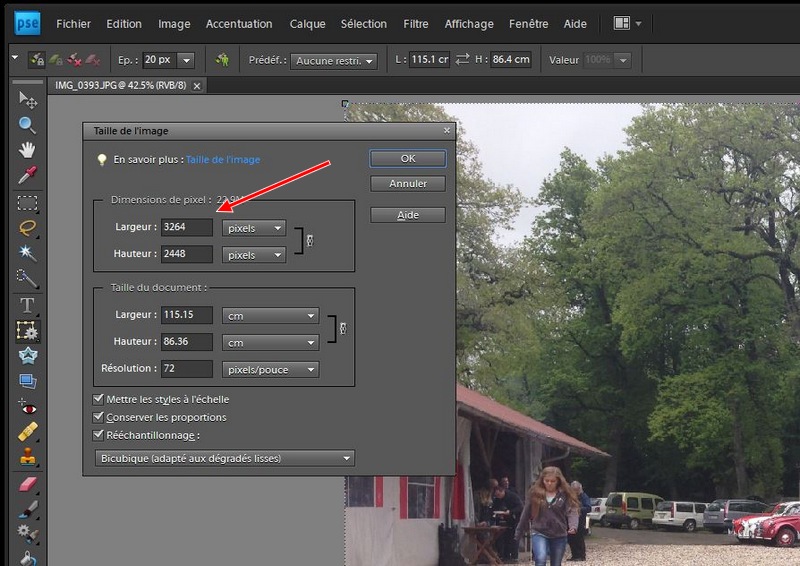Image resolution: width=800 pixels, height=566 pixels.
Task: Click the pixel Hauteur field 2448
Action: (x=187, y=254)
